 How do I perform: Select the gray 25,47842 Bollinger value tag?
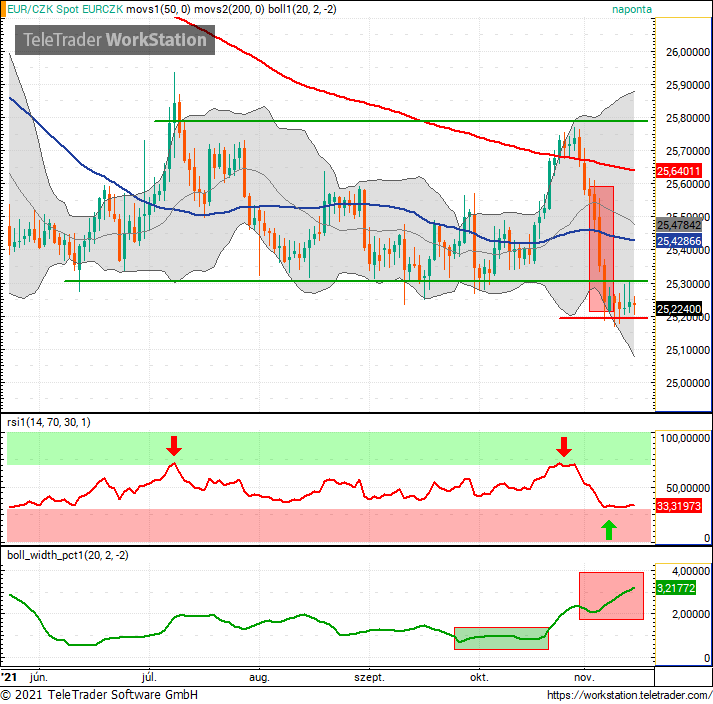coord(679,225)
